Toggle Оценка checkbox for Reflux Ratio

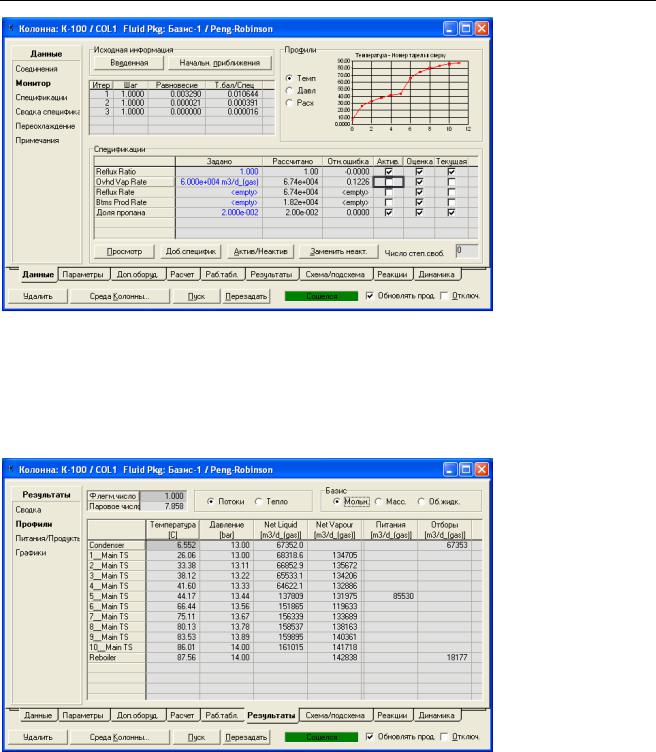(419, 172)
